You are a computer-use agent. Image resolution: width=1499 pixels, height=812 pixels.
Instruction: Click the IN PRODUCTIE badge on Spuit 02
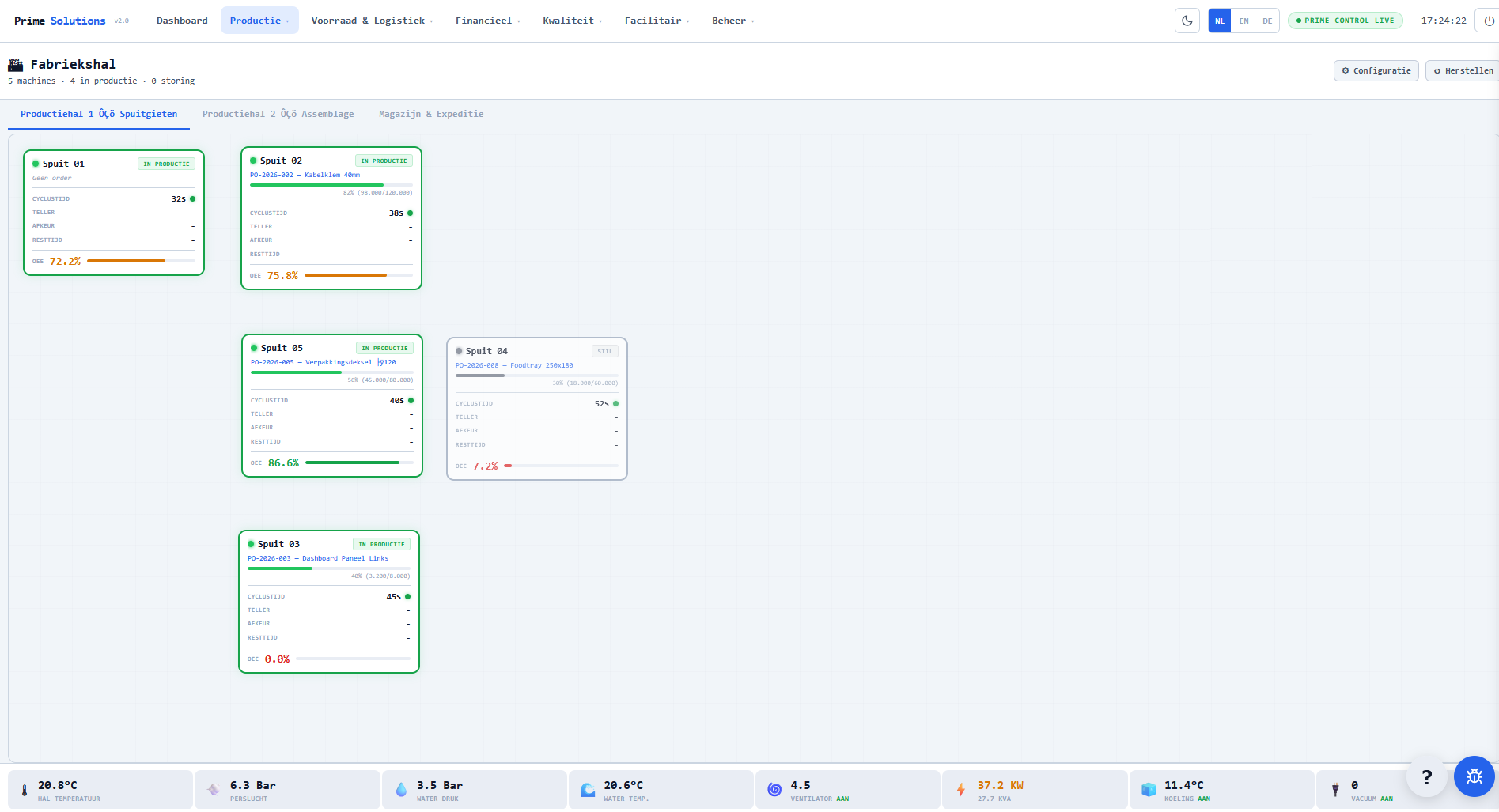point(384,161)
